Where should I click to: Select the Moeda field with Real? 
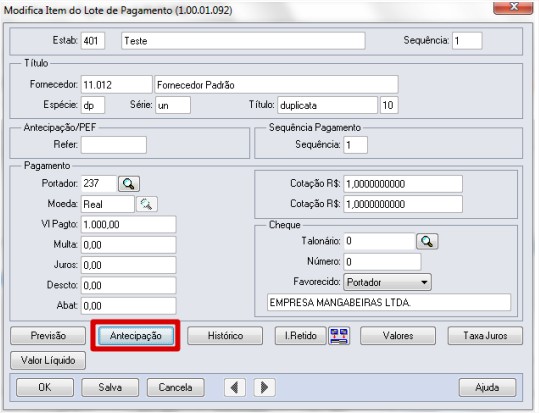click(x=108, y=204)
